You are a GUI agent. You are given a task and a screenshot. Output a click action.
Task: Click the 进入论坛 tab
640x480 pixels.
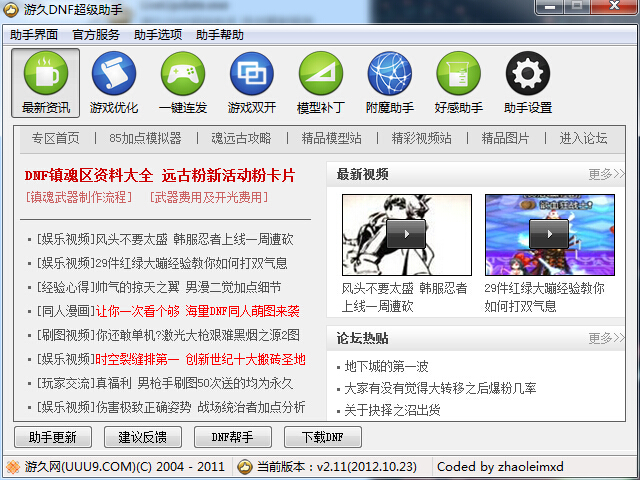[x=583, y=138]
